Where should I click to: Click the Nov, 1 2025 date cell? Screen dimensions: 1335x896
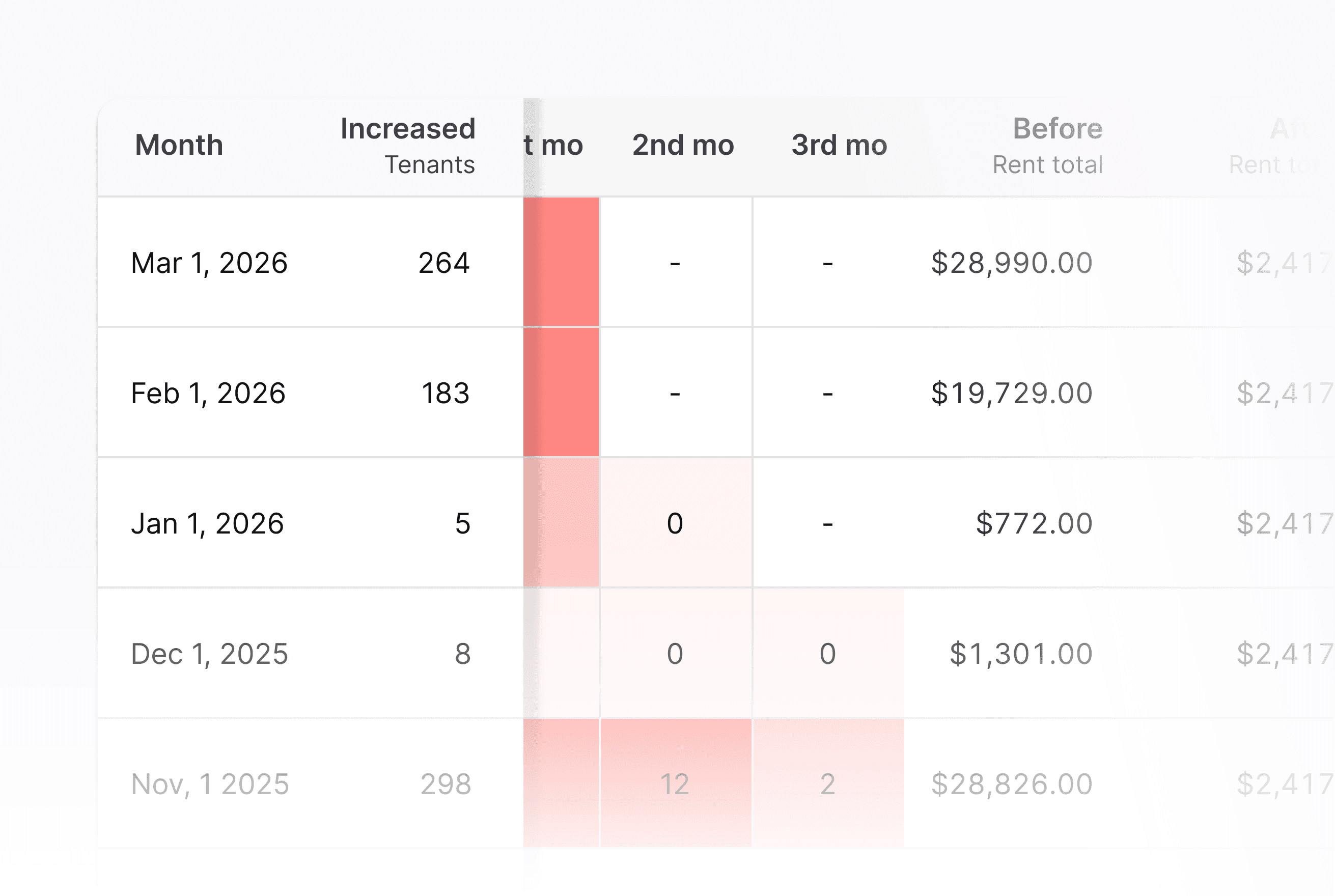pyautogui.click(x=210, y=784)
